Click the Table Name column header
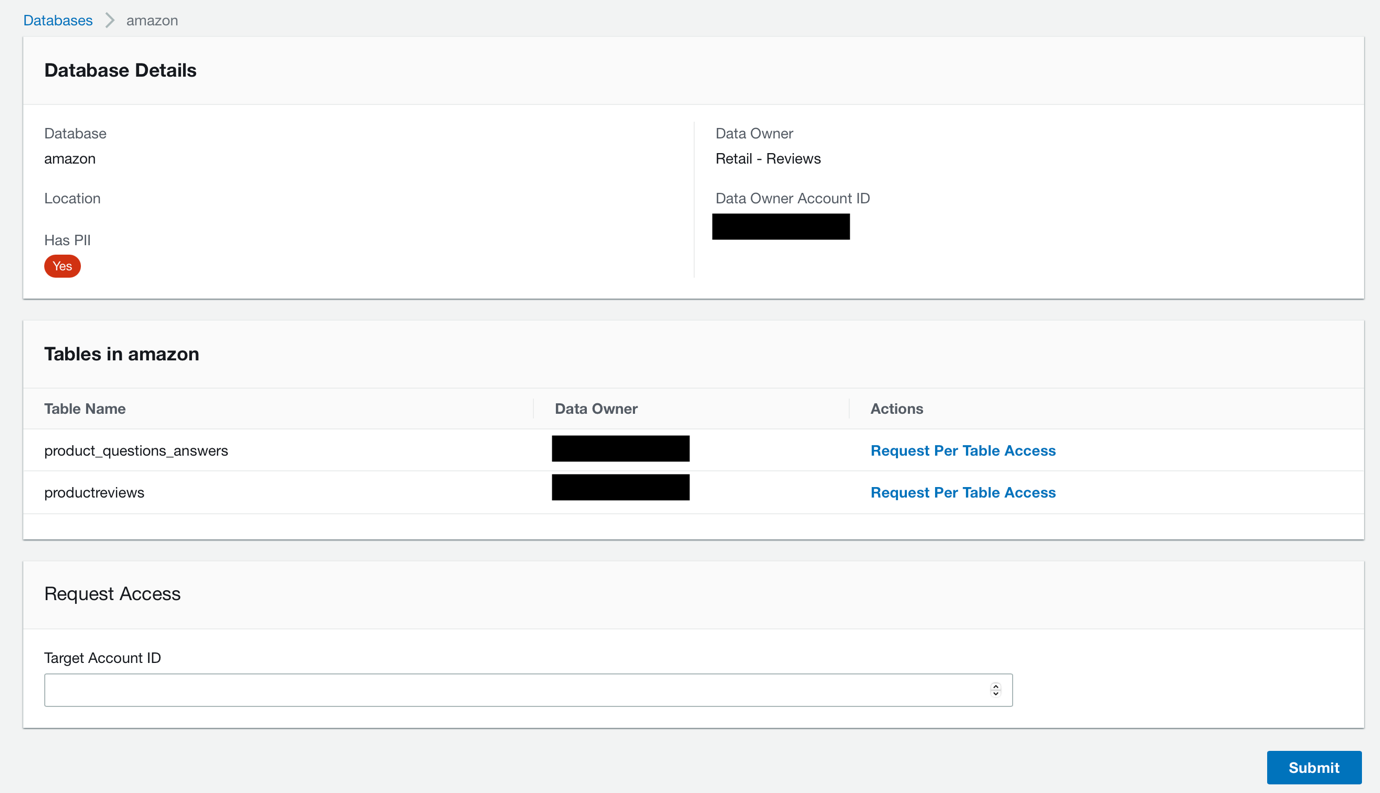 pyautogui.click(x=85, y=409)
